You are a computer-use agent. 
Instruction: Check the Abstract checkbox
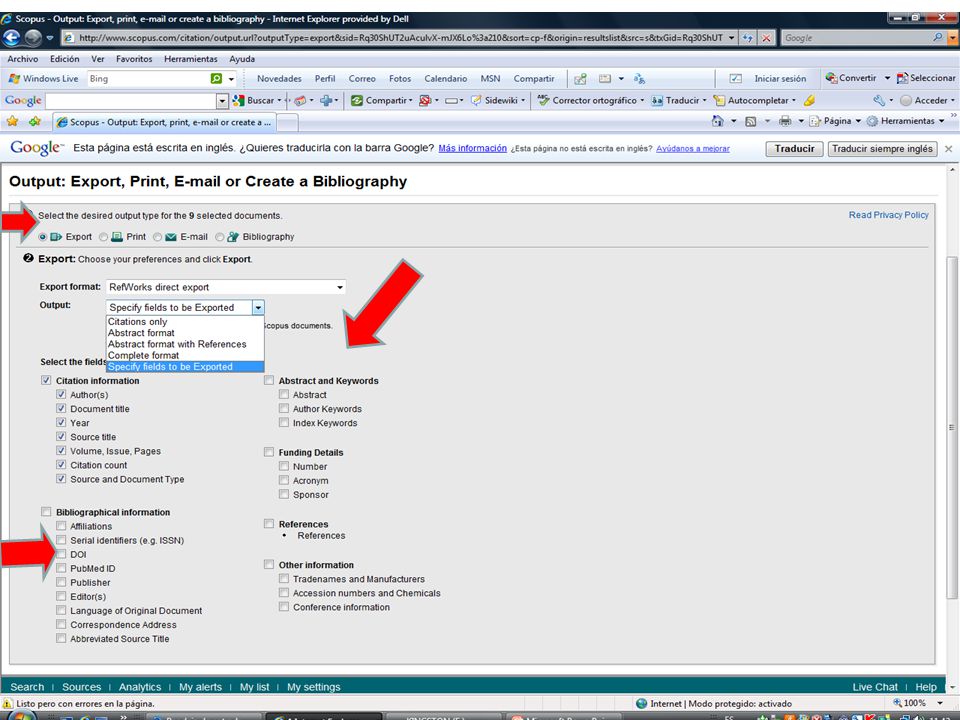pyautogui.click(x=283, y=394)
